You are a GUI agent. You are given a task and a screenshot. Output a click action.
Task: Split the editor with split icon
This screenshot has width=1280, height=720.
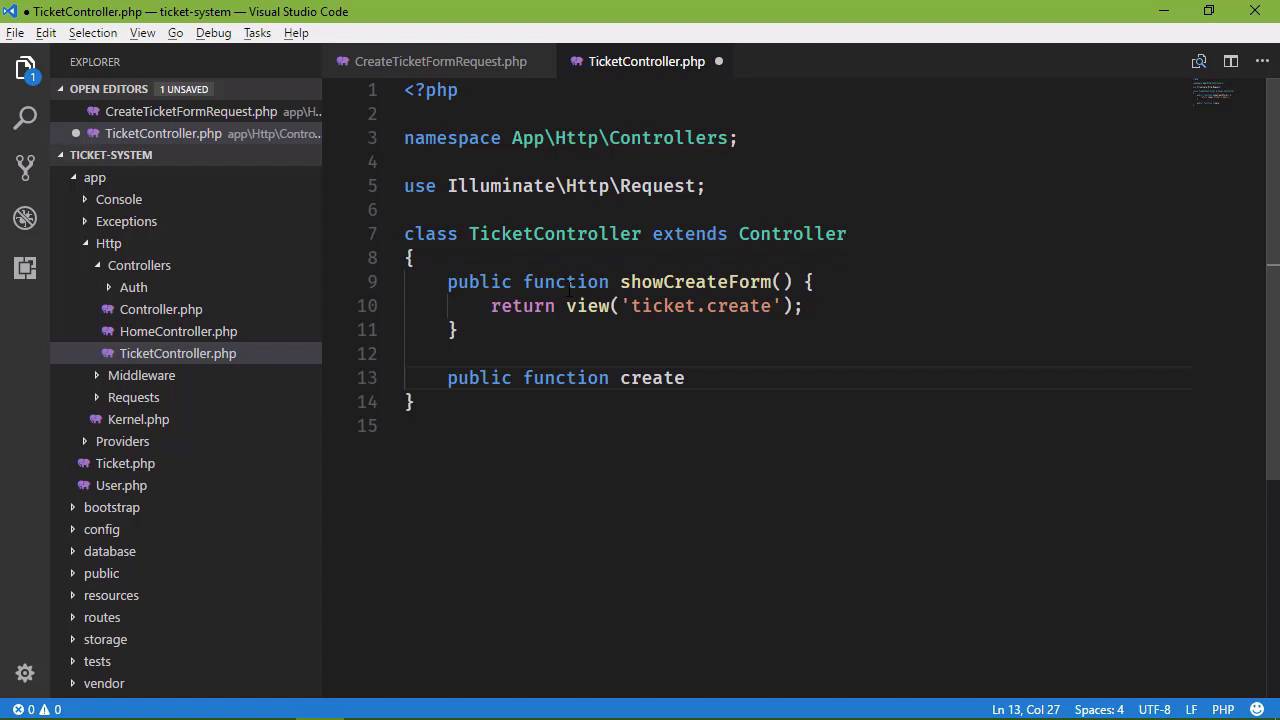click(1231, 61)
